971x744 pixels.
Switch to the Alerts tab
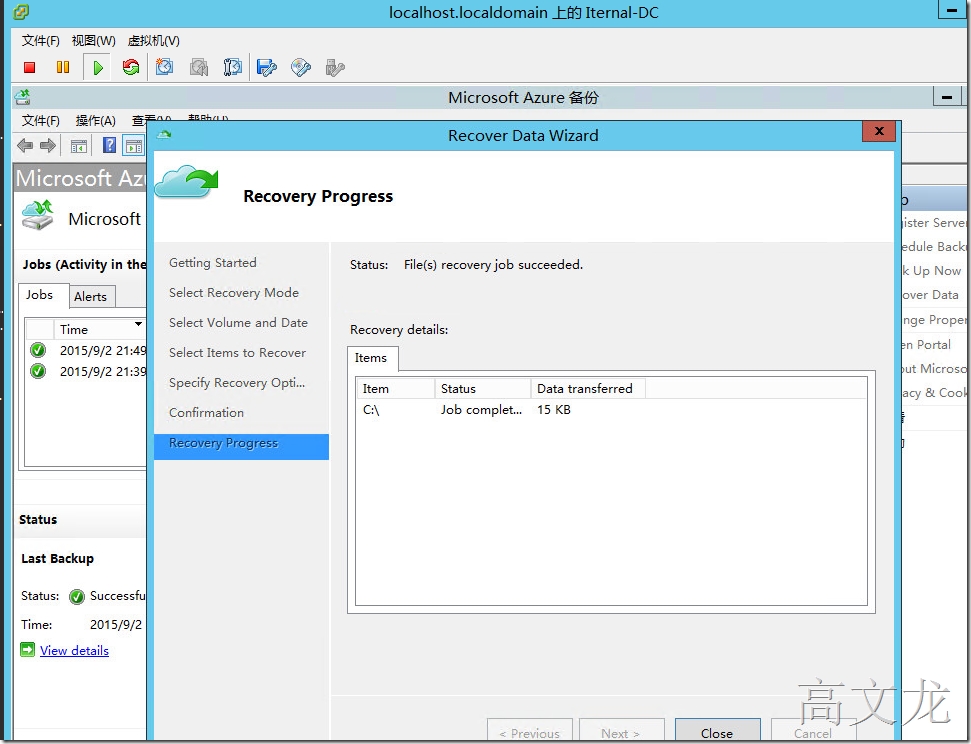click(90, 297)
